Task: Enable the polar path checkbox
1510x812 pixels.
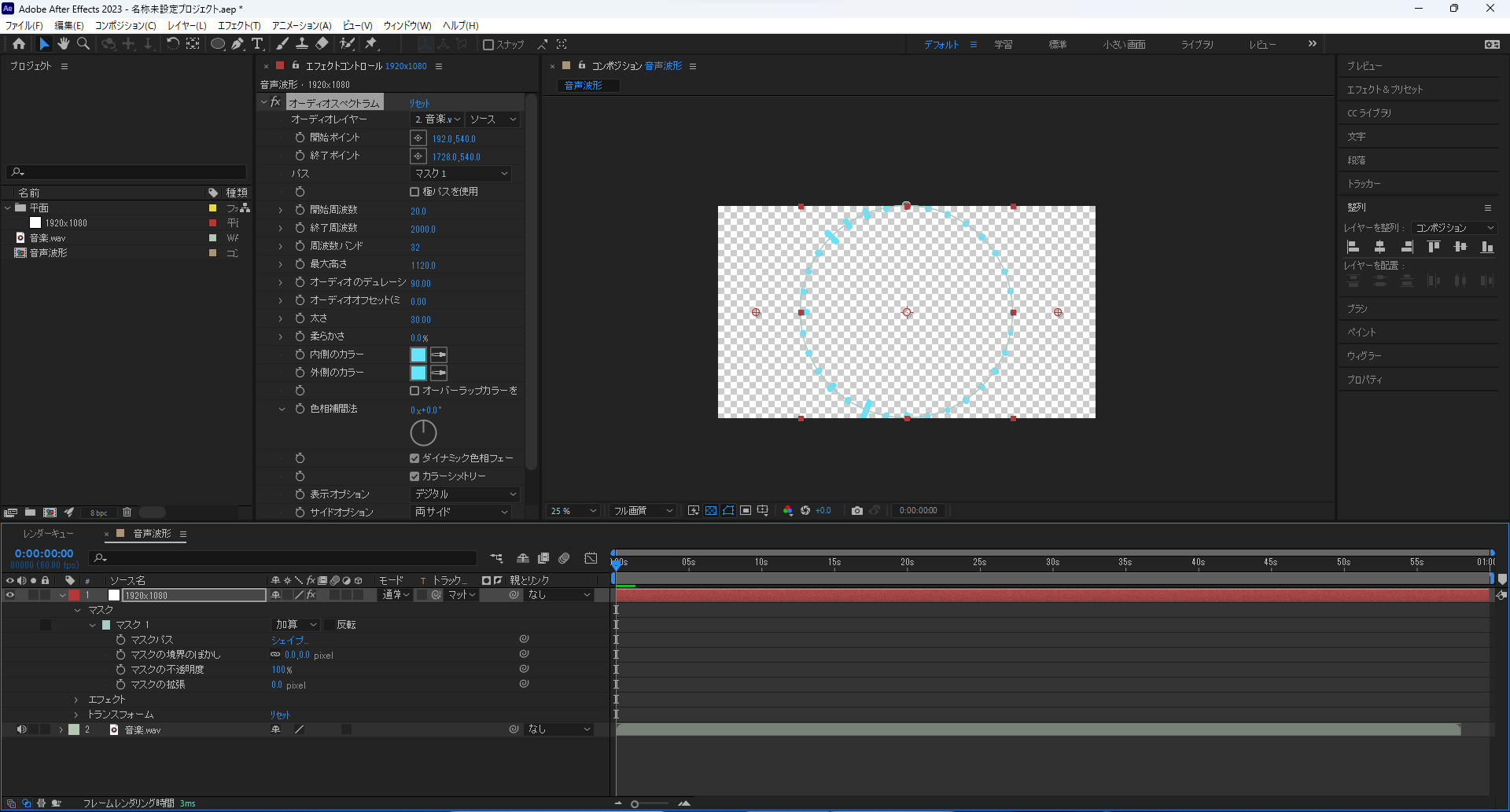Action: [x=414, y=192]
